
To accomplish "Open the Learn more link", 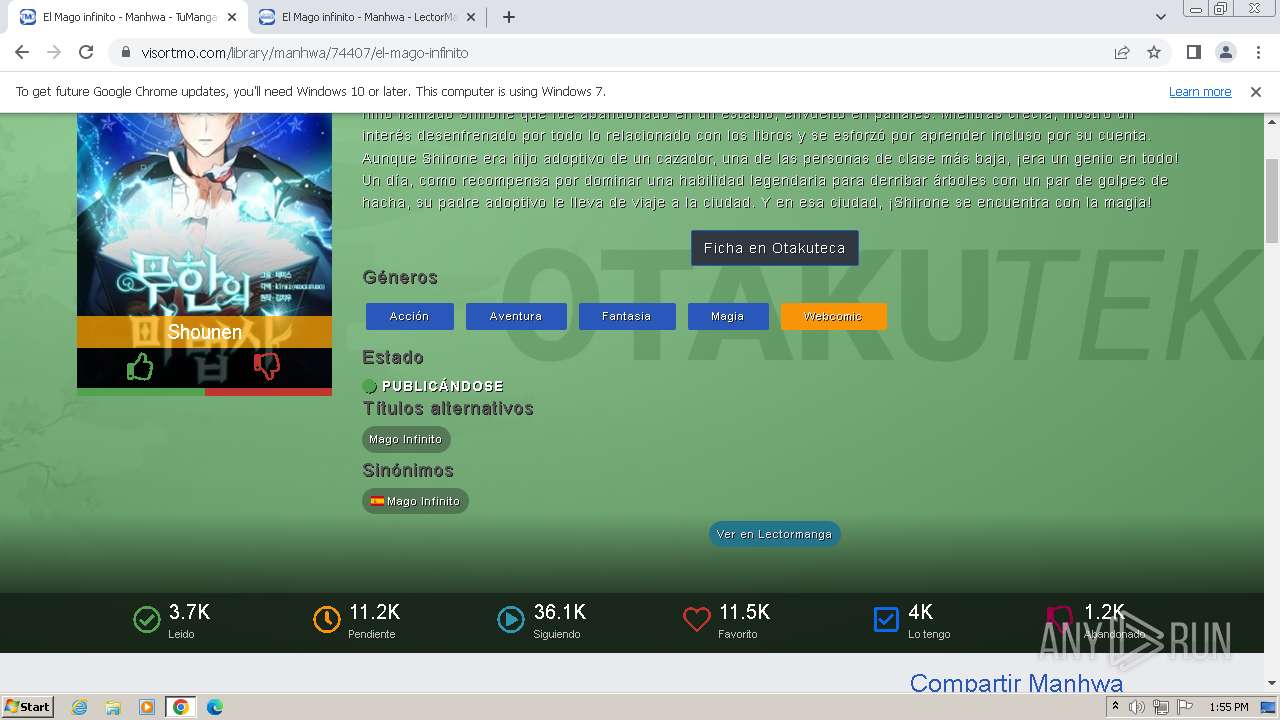I will coord(1200,91).
